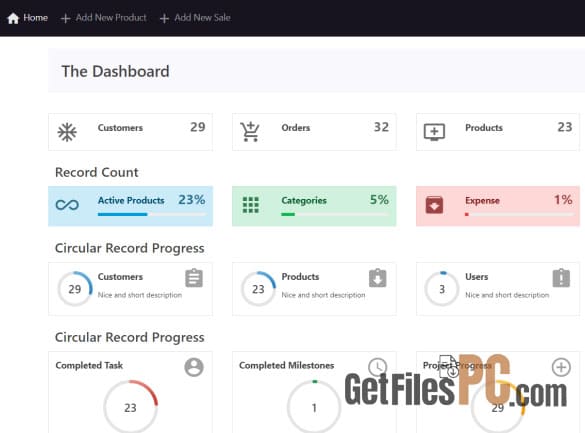This screenshot has width=585, height=433.
Task: Click download clipboard icon on Products progress card
Action: pos(378,278)
